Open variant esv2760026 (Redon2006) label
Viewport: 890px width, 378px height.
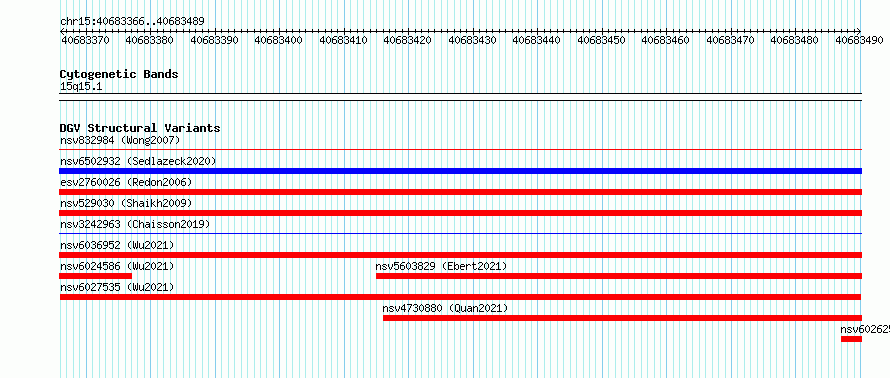pyautogui.click(x=126, y=182)
